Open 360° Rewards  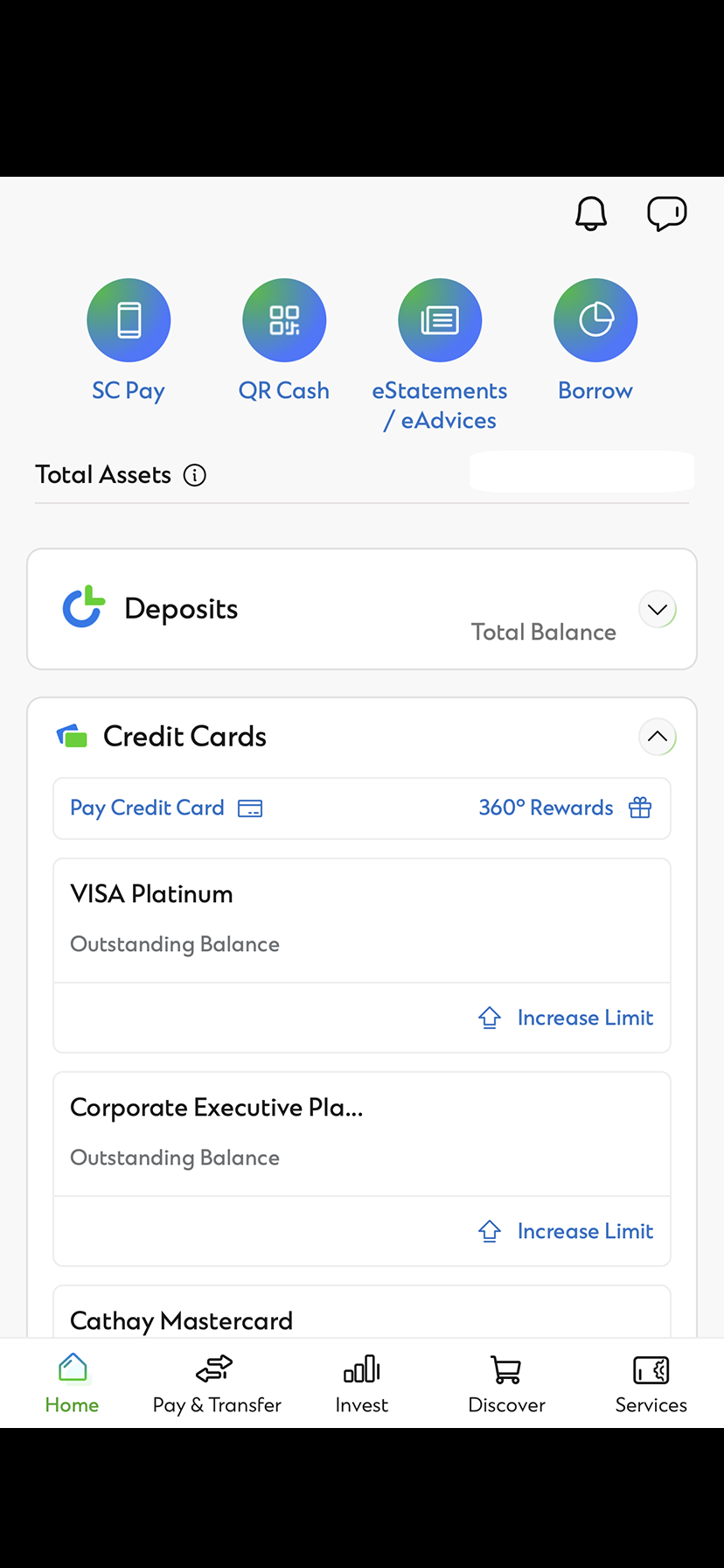click(546, 808)
